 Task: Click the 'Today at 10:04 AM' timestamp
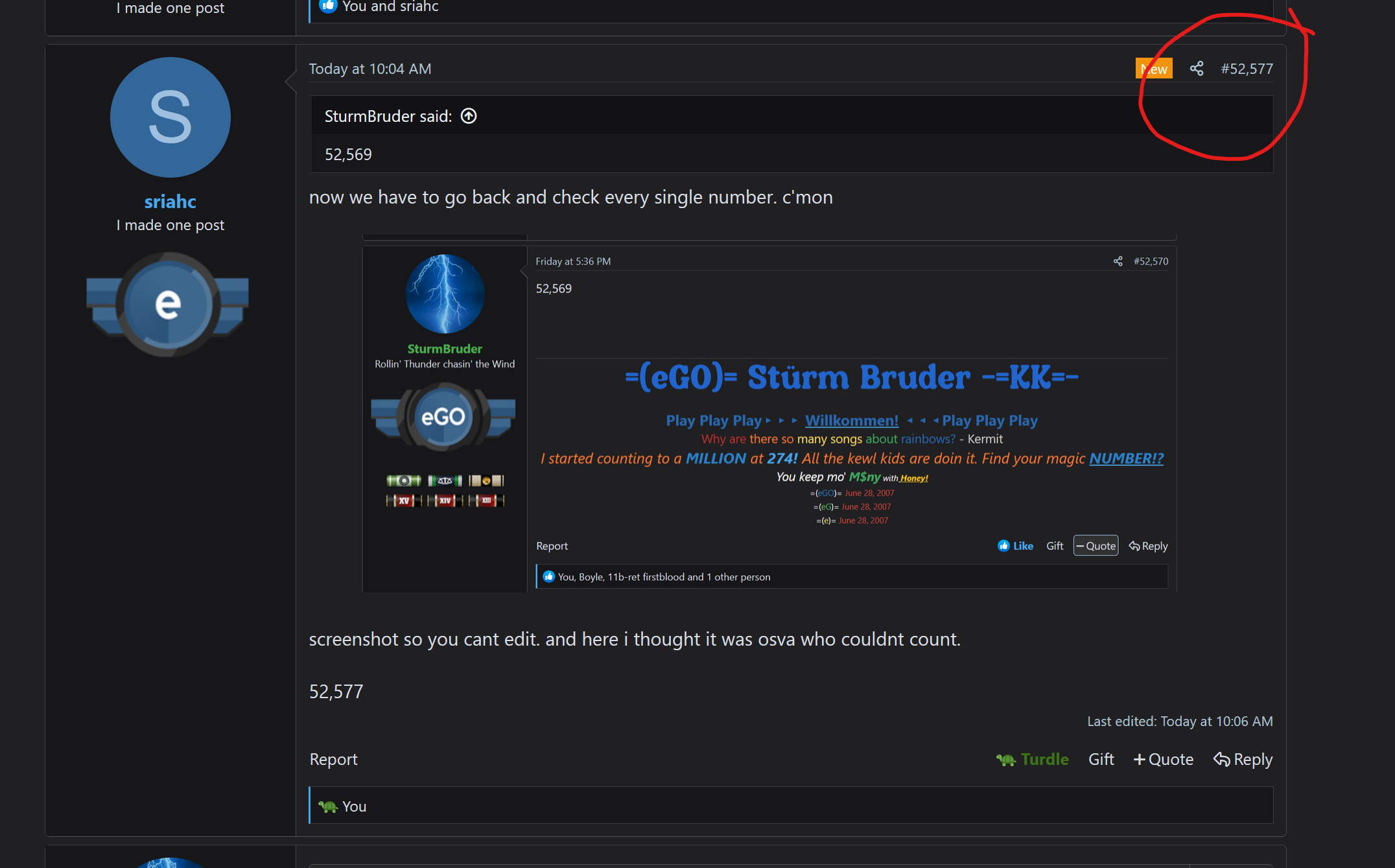click(x=370, y=69)
